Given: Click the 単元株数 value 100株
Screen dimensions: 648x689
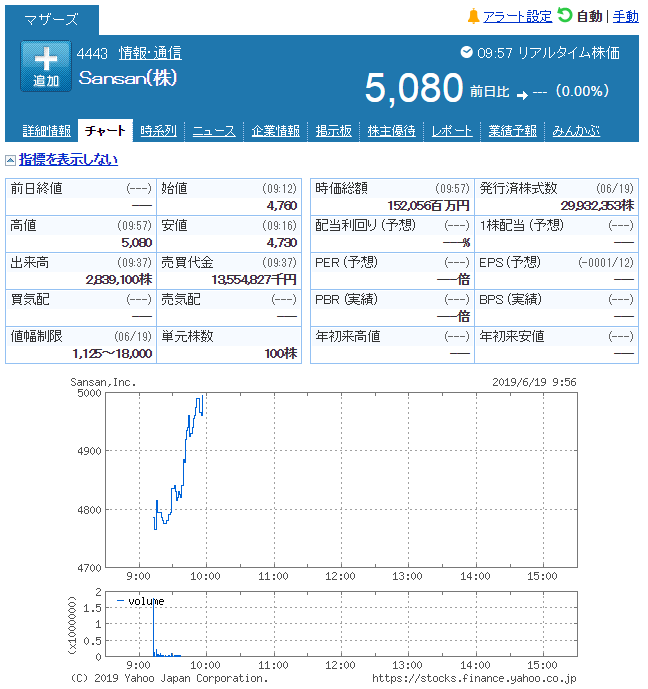Looking at the screenshot, I should tap(281, 353).
